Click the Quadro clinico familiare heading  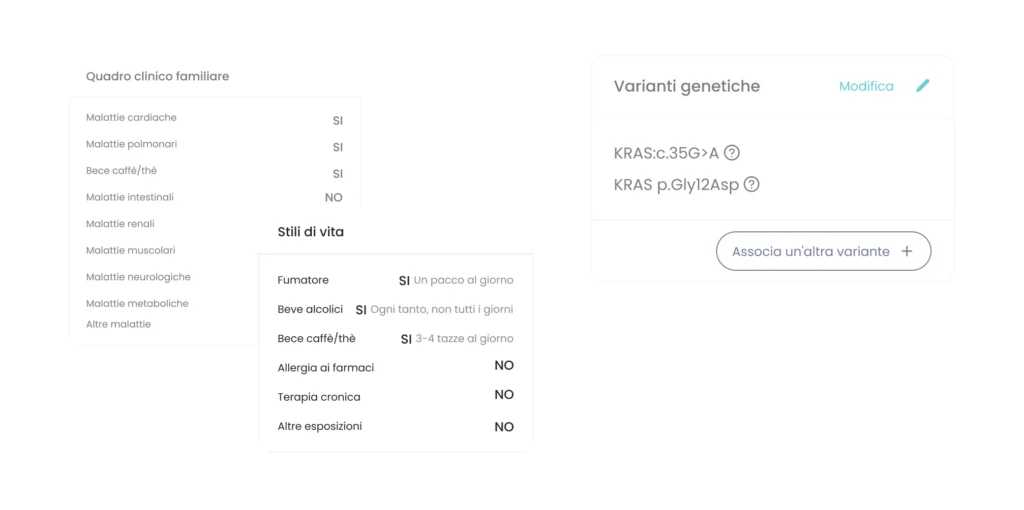157,76
